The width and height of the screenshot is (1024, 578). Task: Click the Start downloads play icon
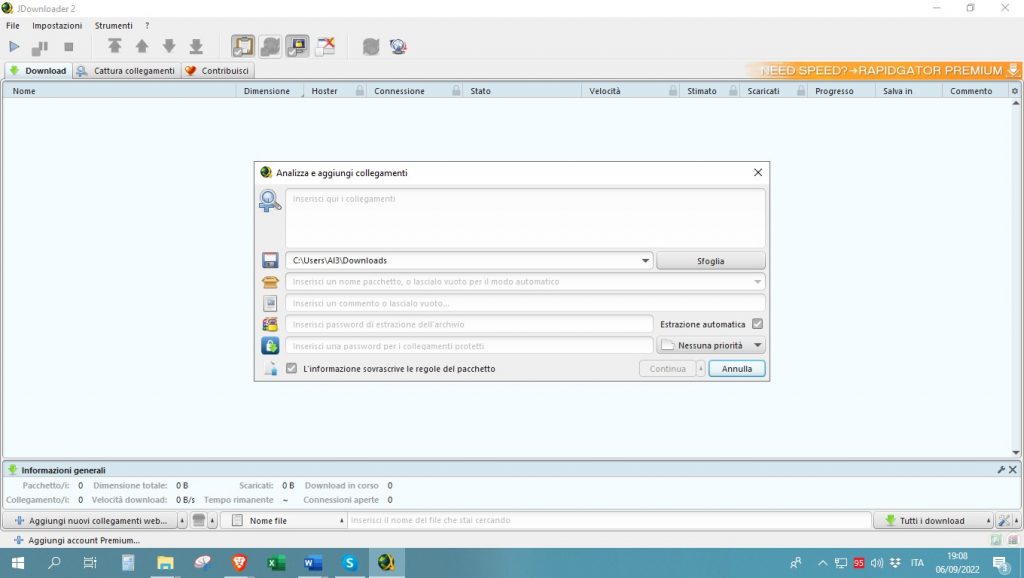(x=14, y=46)
